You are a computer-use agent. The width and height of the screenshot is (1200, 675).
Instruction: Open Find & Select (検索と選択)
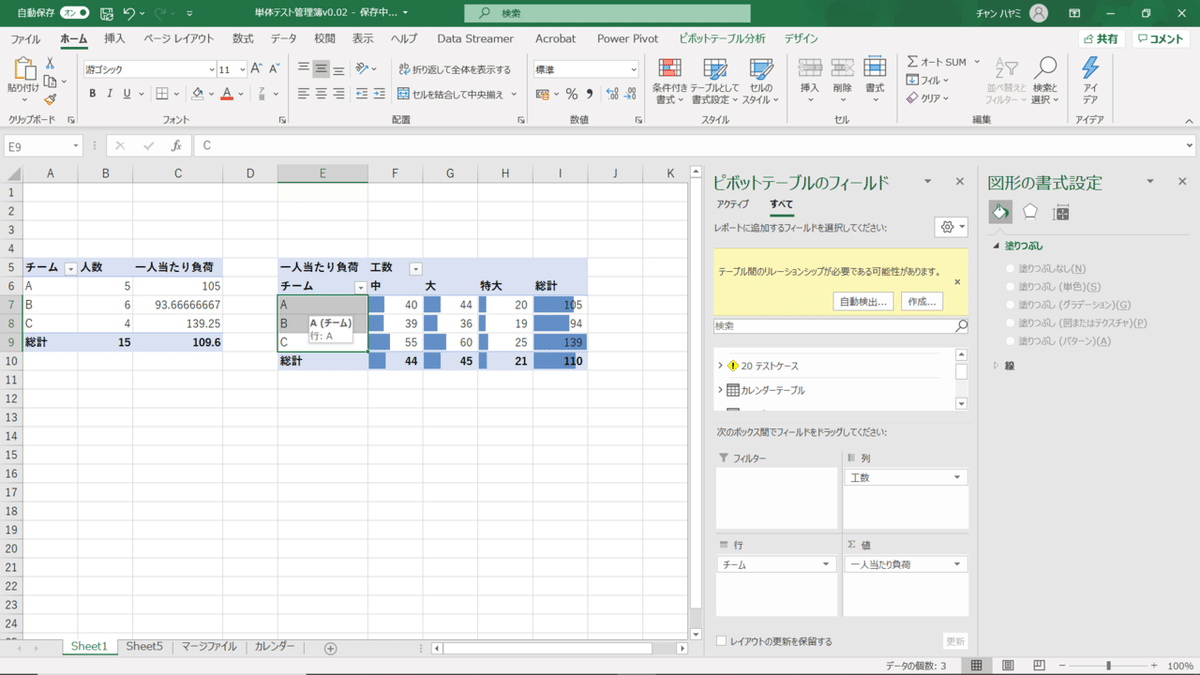click(1045, 81)
